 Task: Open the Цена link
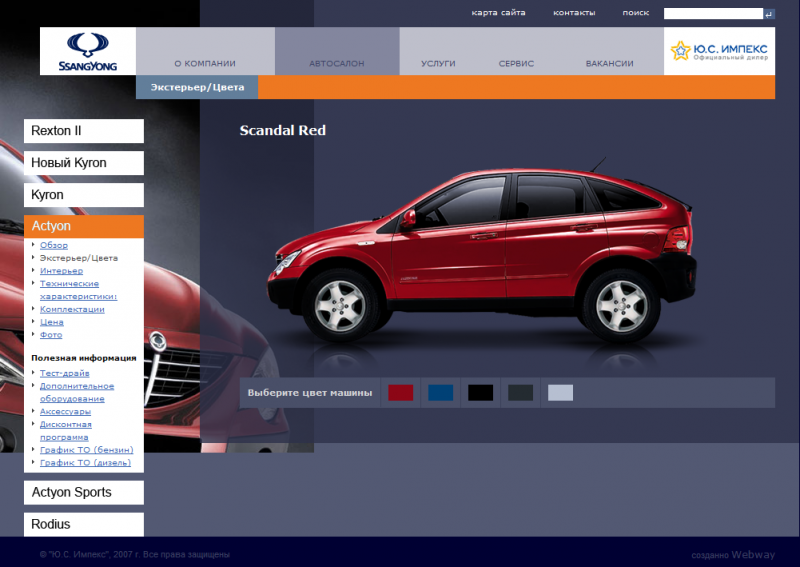[52, 322]
